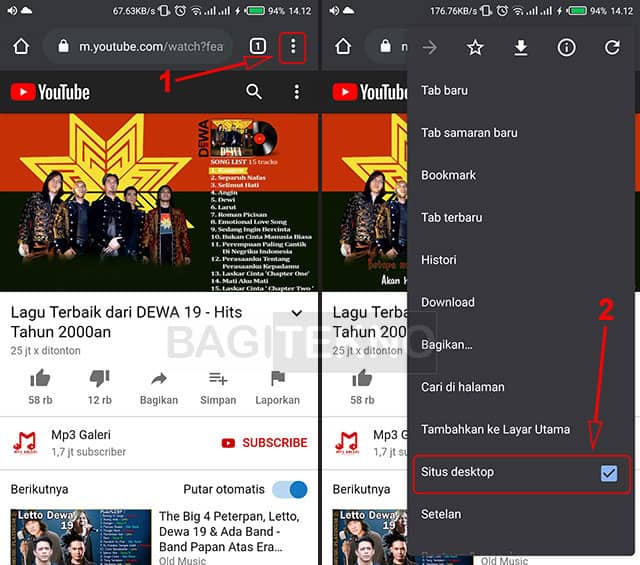The image size is (640, 565).
Task: Tap home icon in right browser
Action: (343, 47)
